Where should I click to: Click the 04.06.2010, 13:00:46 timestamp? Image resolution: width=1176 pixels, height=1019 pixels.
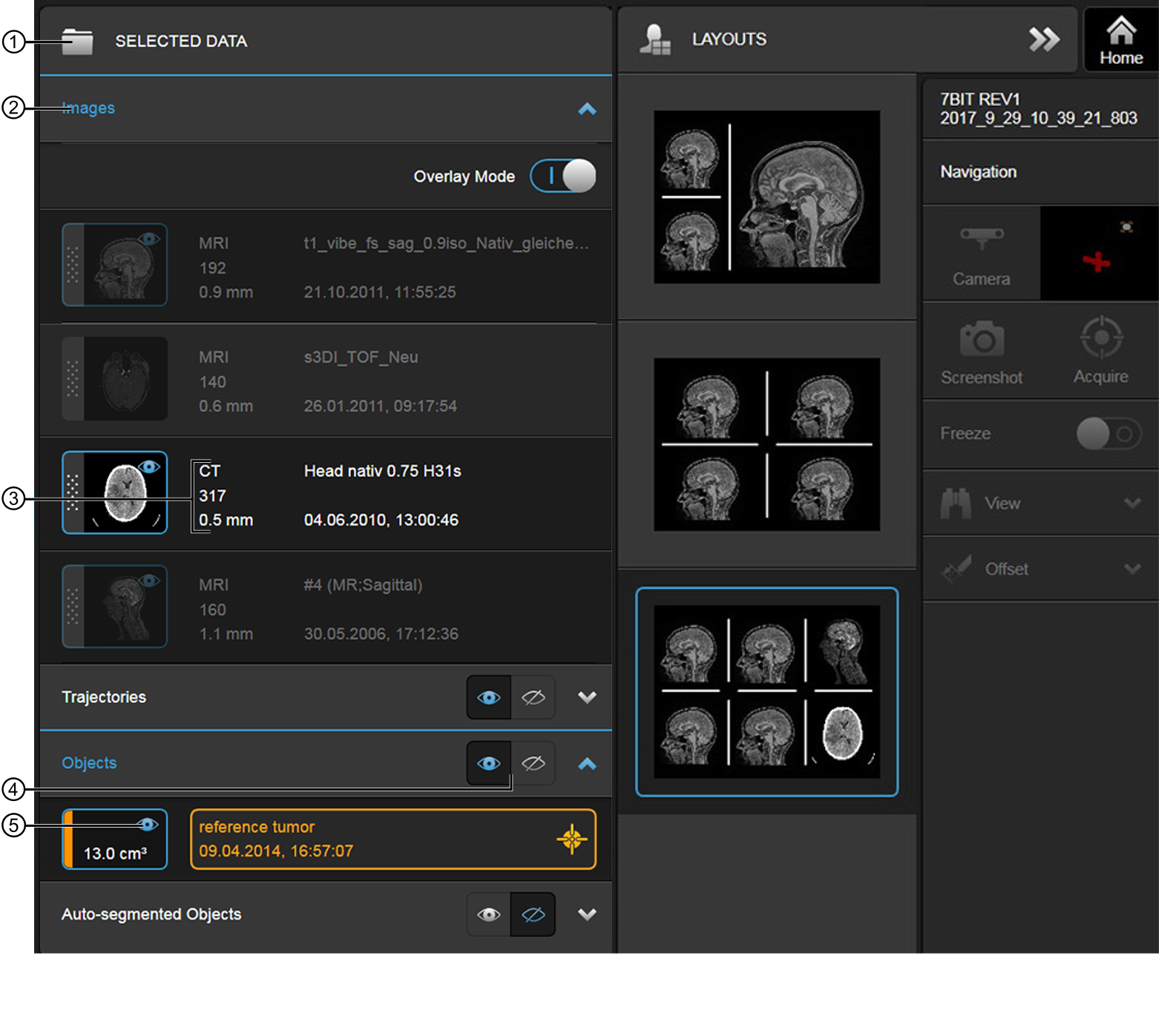pyautogui.click(x=381, y=520)
